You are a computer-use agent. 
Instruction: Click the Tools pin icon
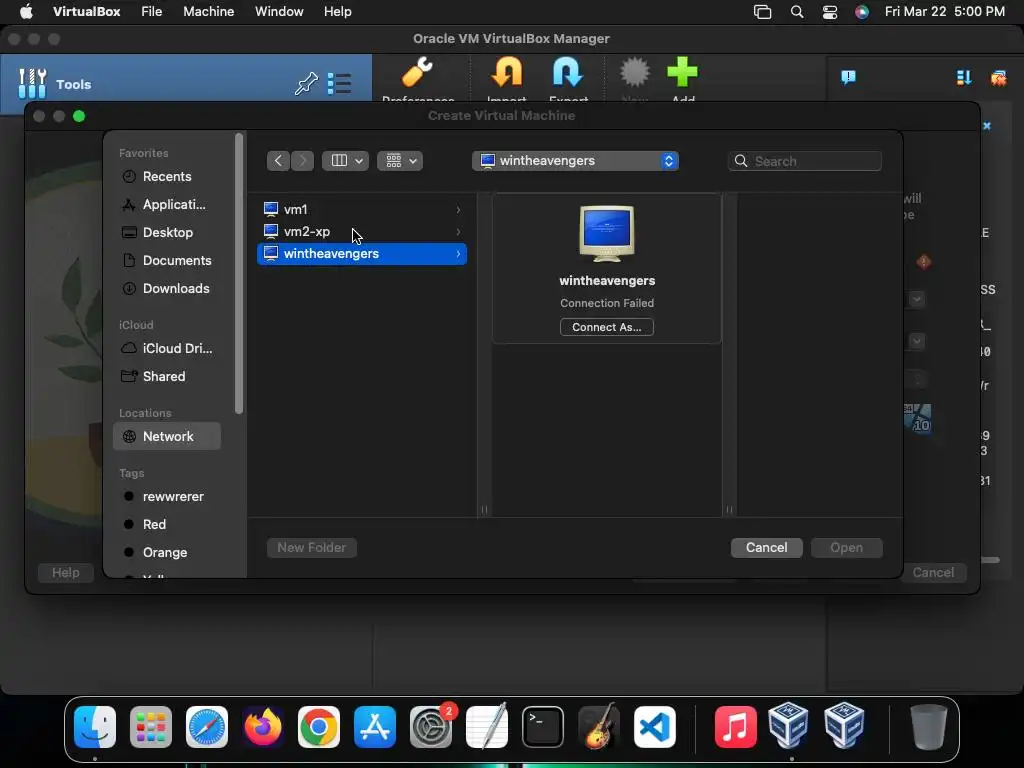pos(306,84)
